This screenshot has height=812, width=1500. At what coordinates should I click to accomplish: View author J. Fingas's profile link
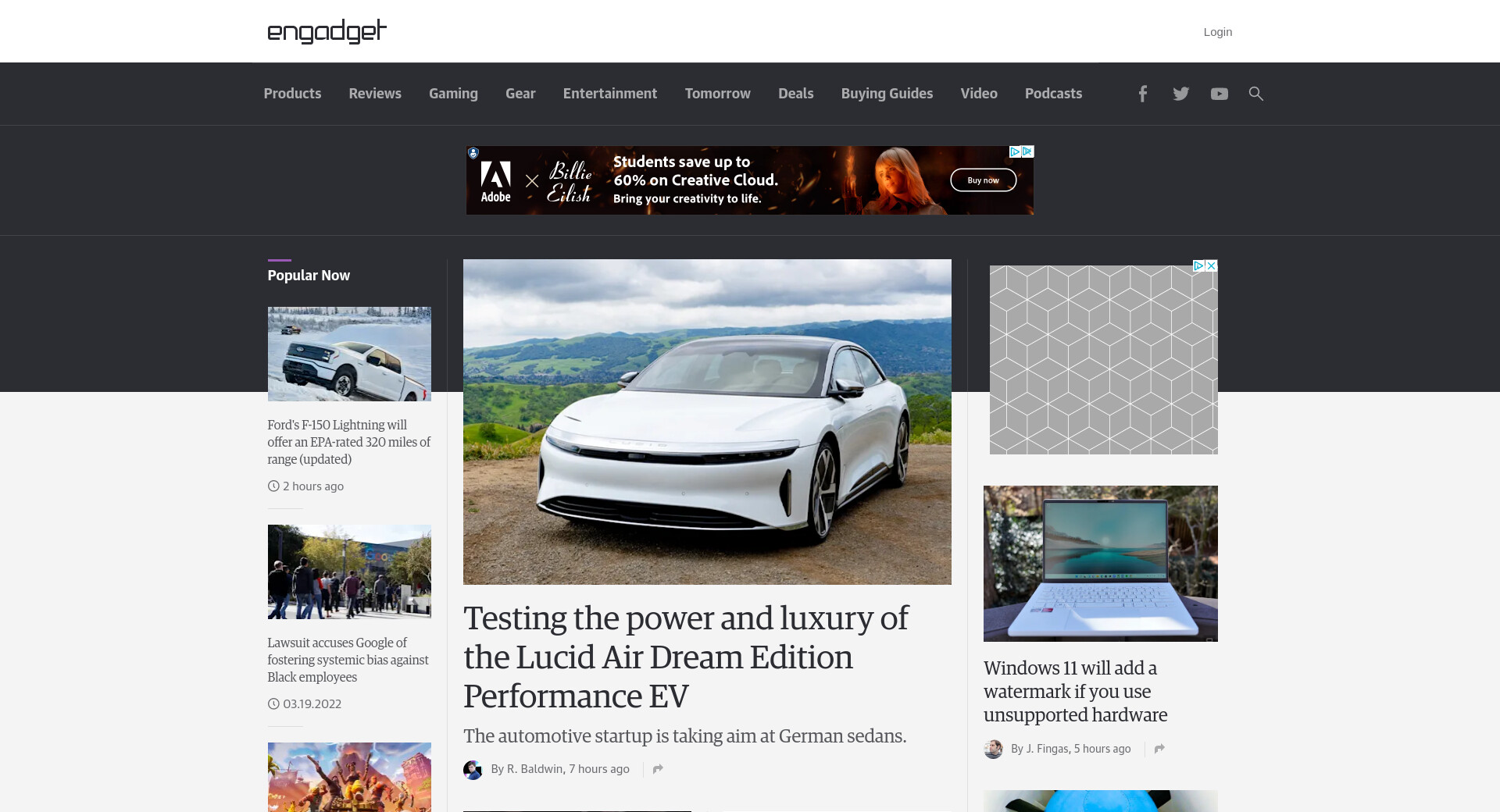[x=1046, y=749]
